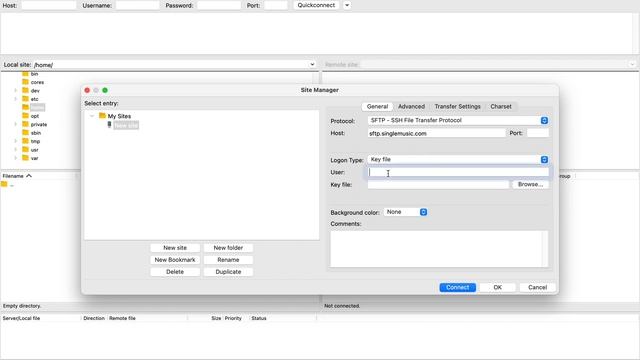640x360 pixels.
Task: Click the New folder button
Action: [x=228, y=248]
